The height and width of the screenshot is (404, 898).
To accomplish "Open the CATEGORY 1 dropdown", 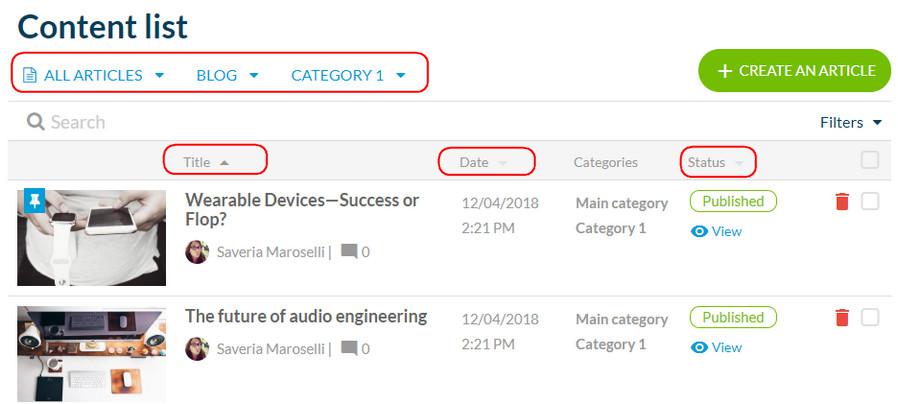I will (x=348, y=75).
